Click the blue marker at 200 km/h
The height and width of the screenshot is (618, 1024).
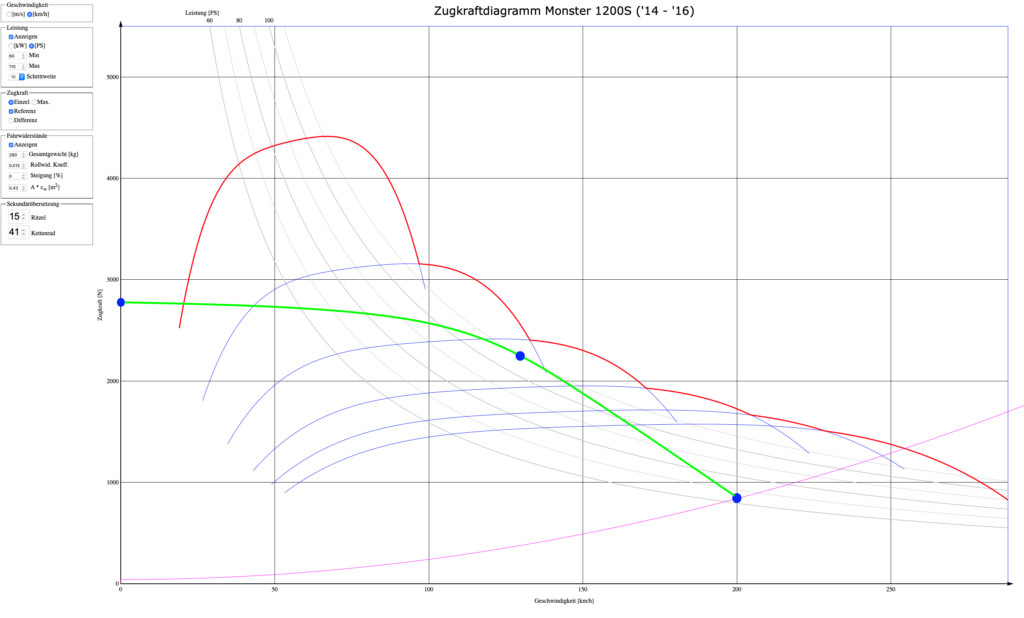737,498
